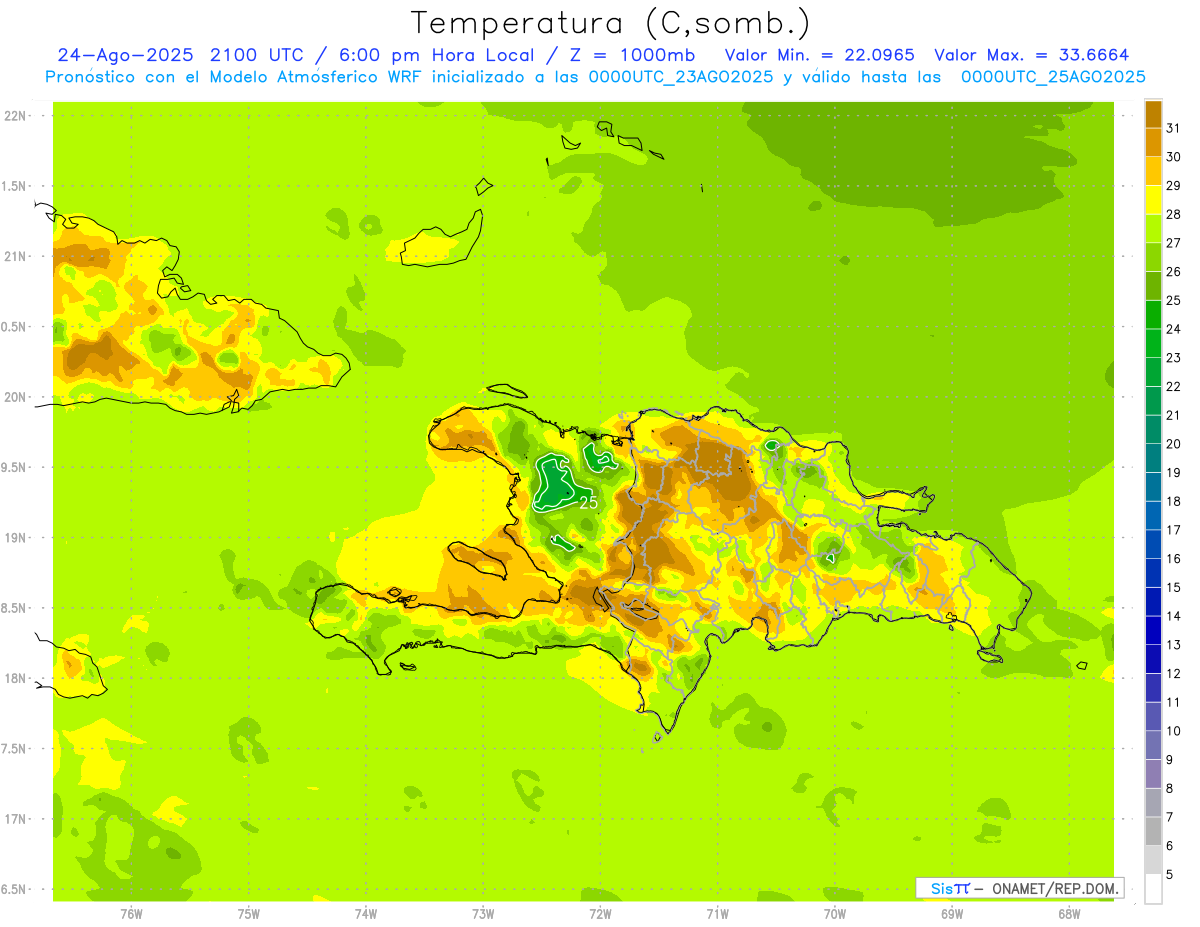The height and width of the screenshot is (927, 1200).
Task: Click the legend value '20'
Action: [x=1173, y=444]
